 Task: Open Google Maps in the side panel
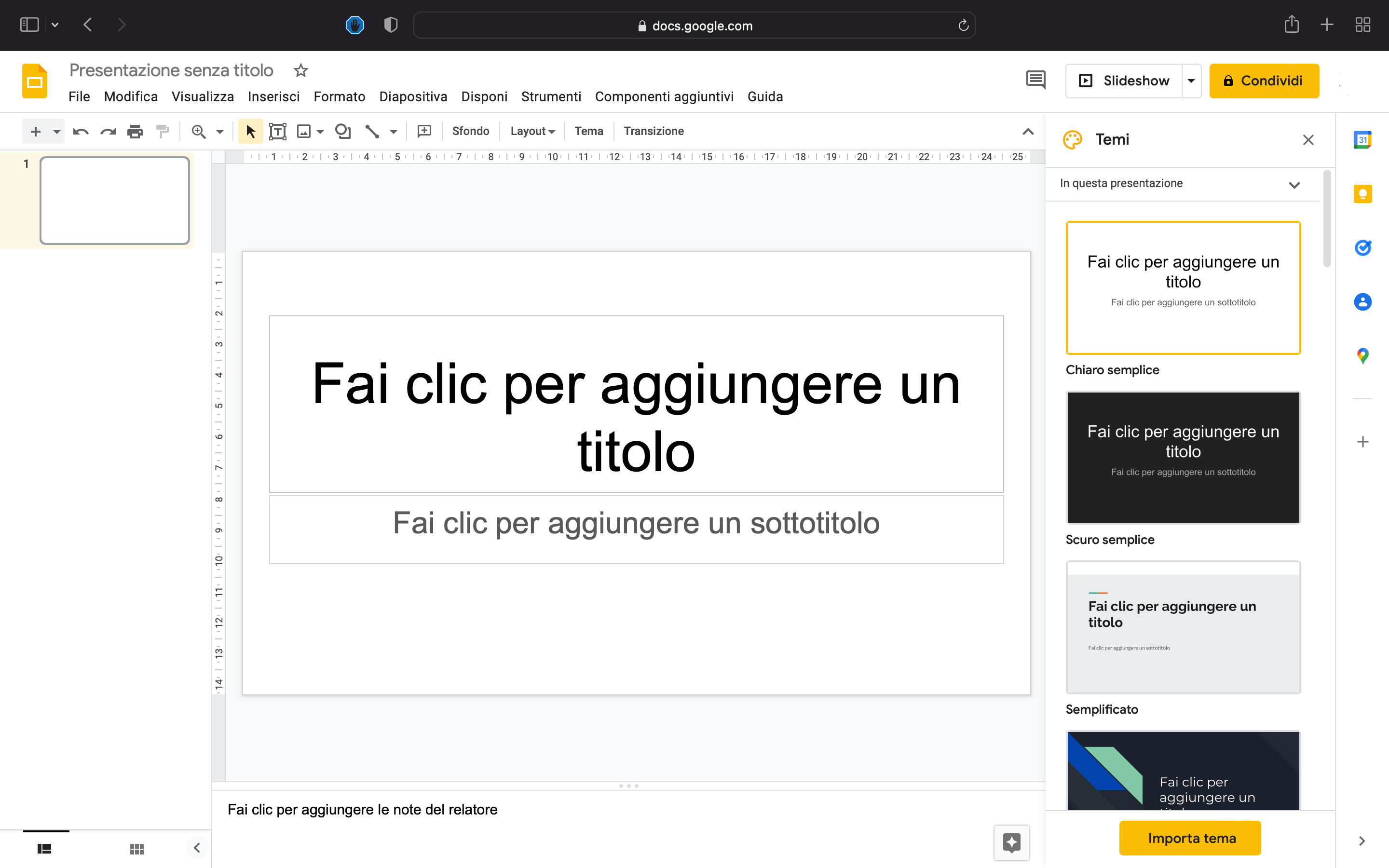coord(1363,355)
